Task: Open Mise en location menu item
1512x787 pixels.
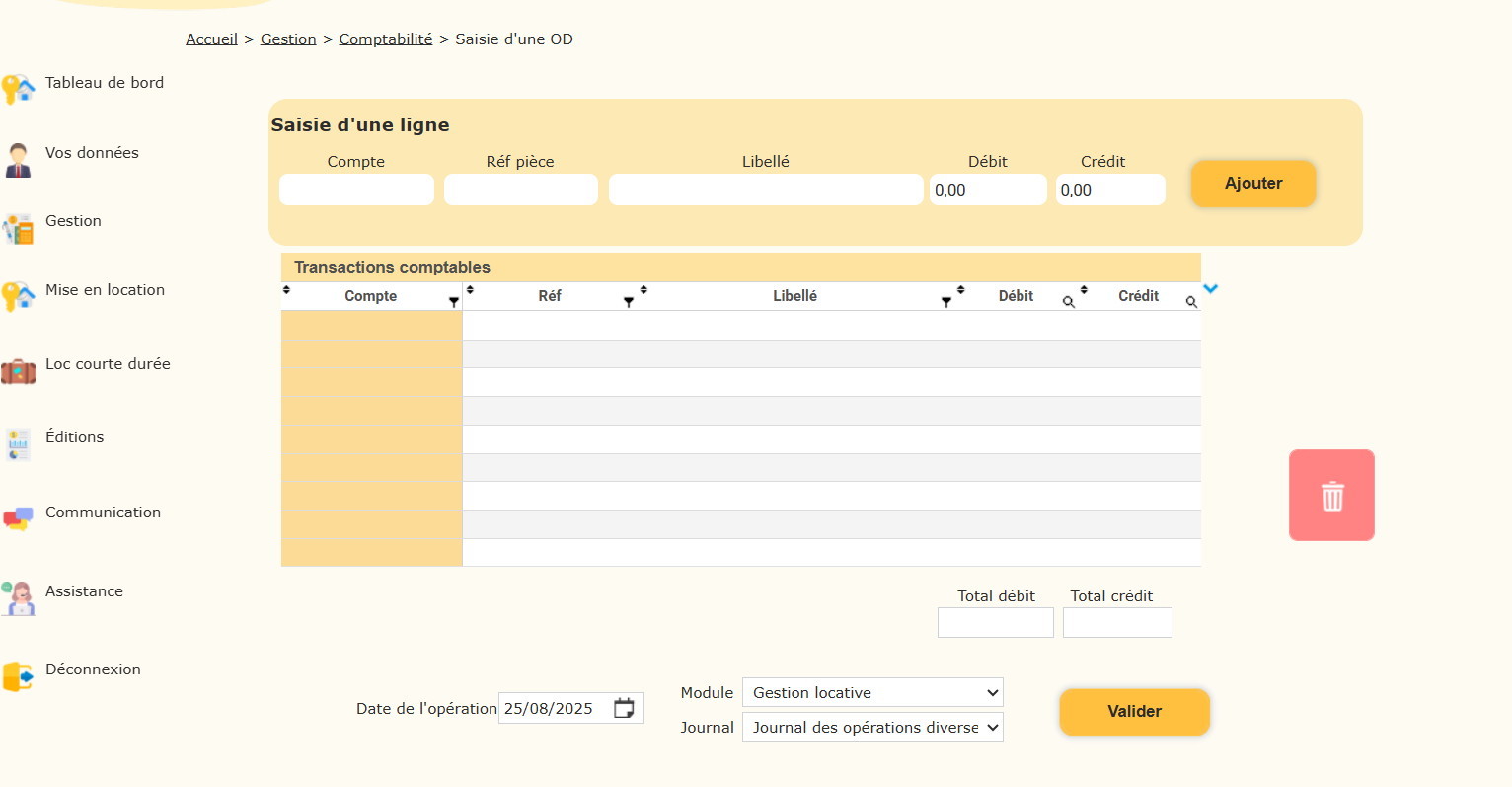Action: pyautogui.click(x=105, y=290)
